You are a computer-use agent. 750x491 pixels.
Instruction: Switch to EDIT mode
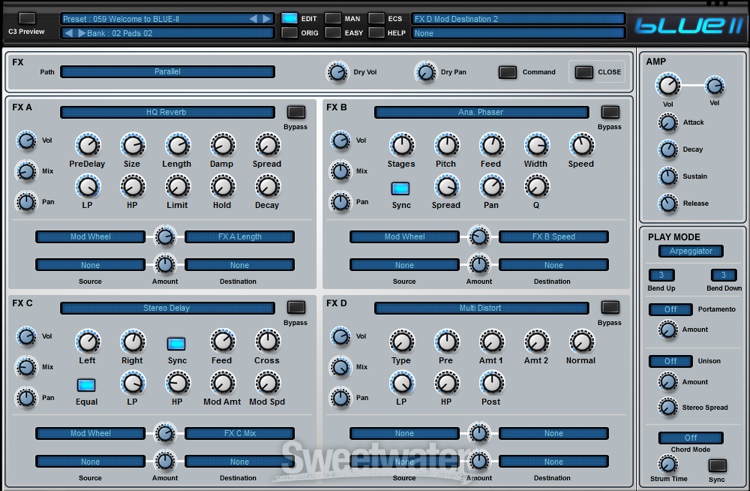289,18
